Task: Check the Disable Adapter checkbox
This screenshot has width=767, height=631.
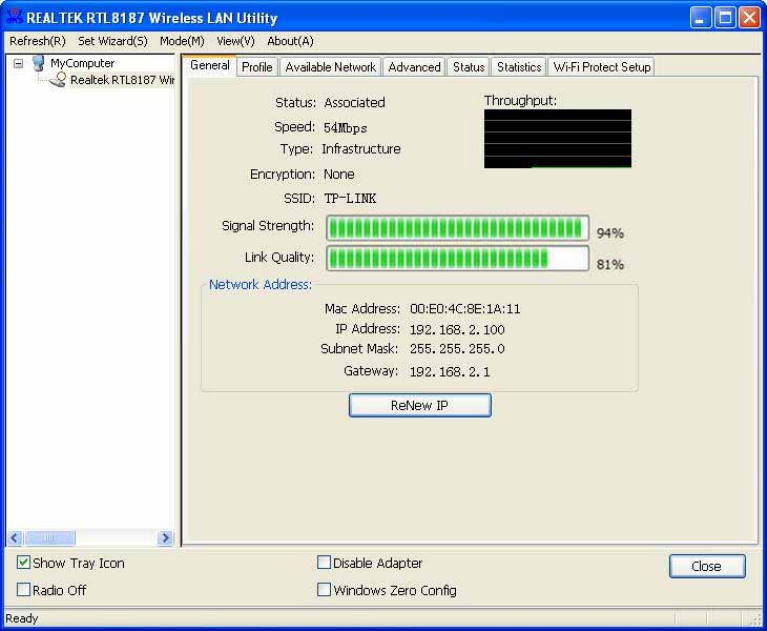Action: [324, 563]
